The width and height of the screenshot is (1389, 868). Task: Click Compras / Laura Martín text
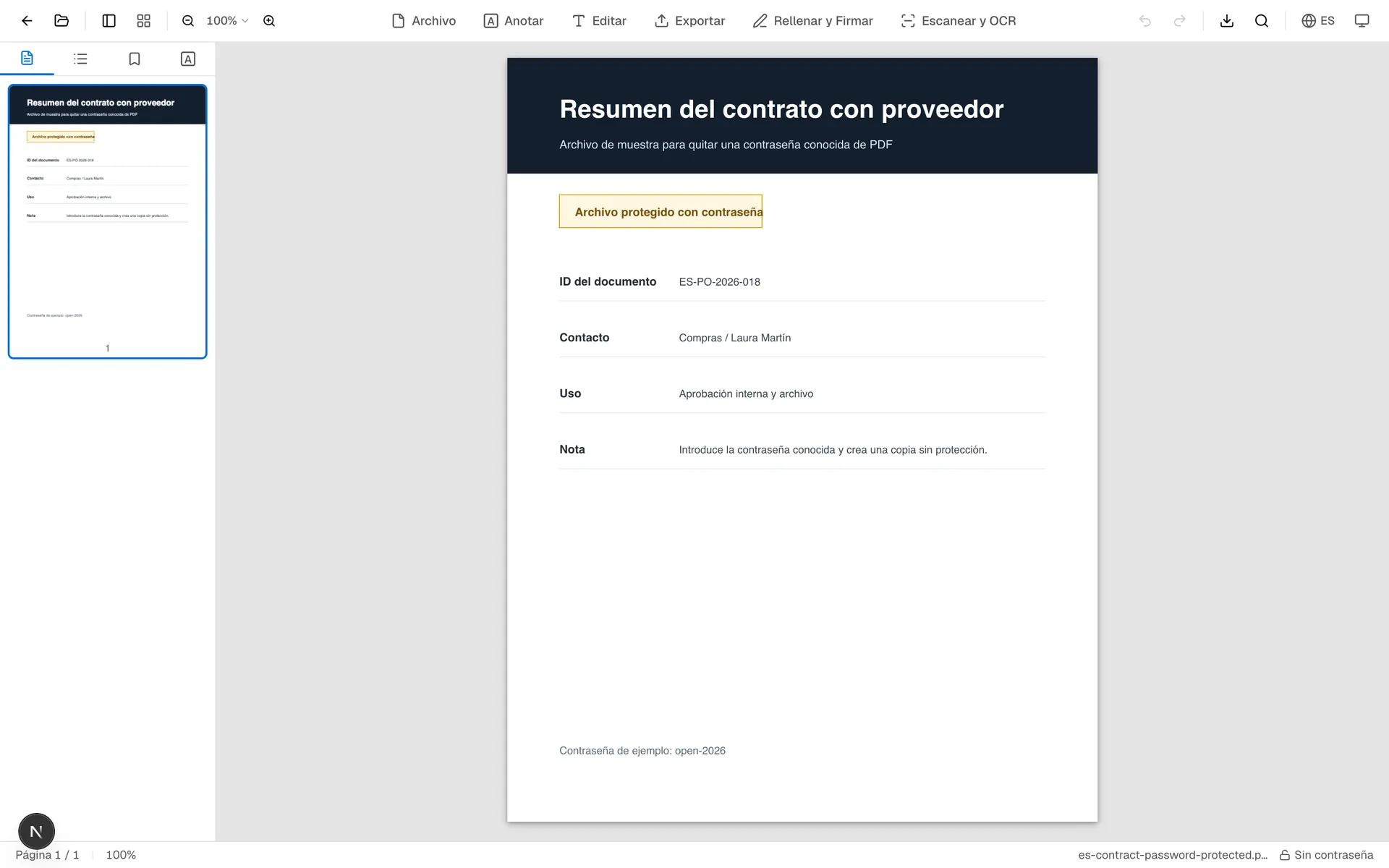(x=734, y=338)
